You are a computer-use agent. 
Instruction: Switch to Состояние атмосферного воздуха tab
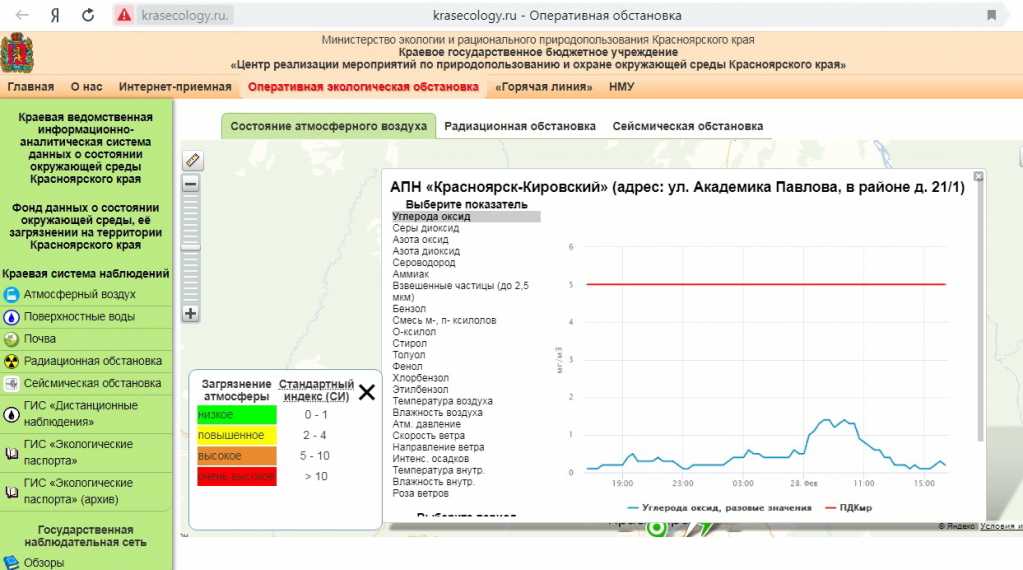(328, 126)
